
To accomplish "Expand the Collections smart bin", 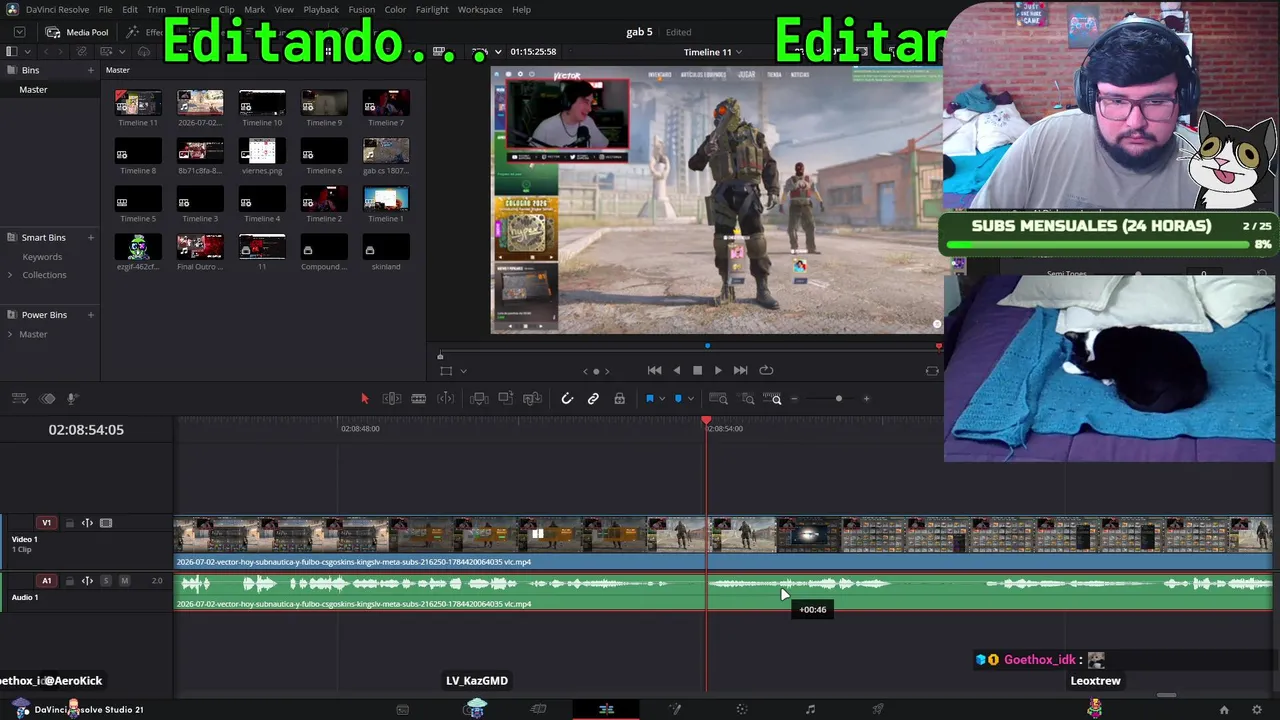I will (x=10, y=275).
